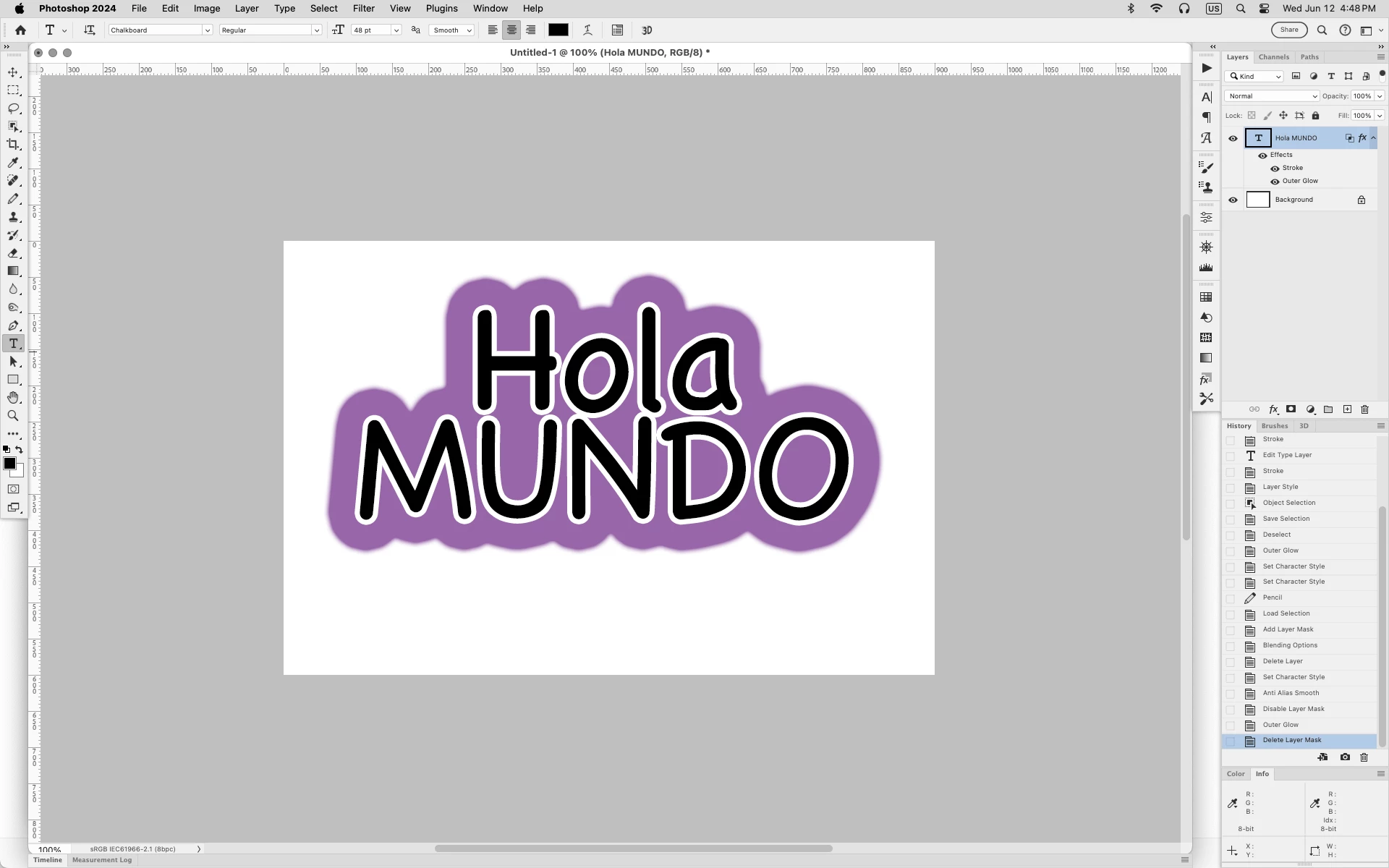The height and width of the screenshot is (868, 1389).
Task: Select the Lasso tool
Action: 13,109
